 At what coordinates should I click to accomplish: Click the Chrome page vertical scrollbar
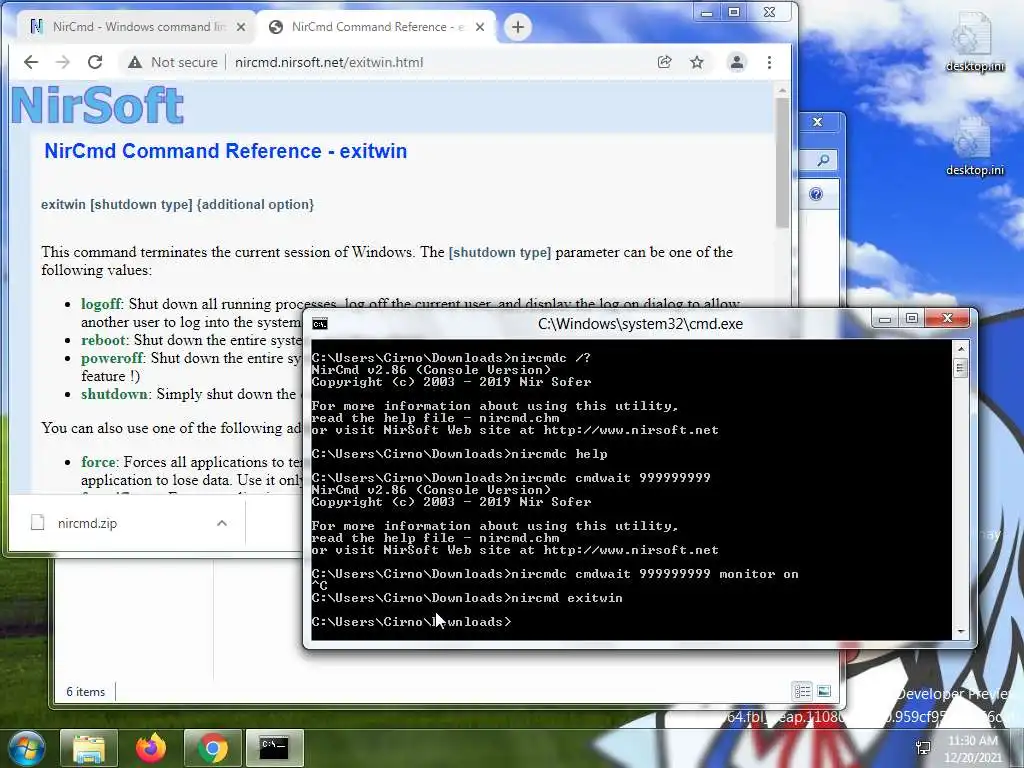(x=782, y=163)
